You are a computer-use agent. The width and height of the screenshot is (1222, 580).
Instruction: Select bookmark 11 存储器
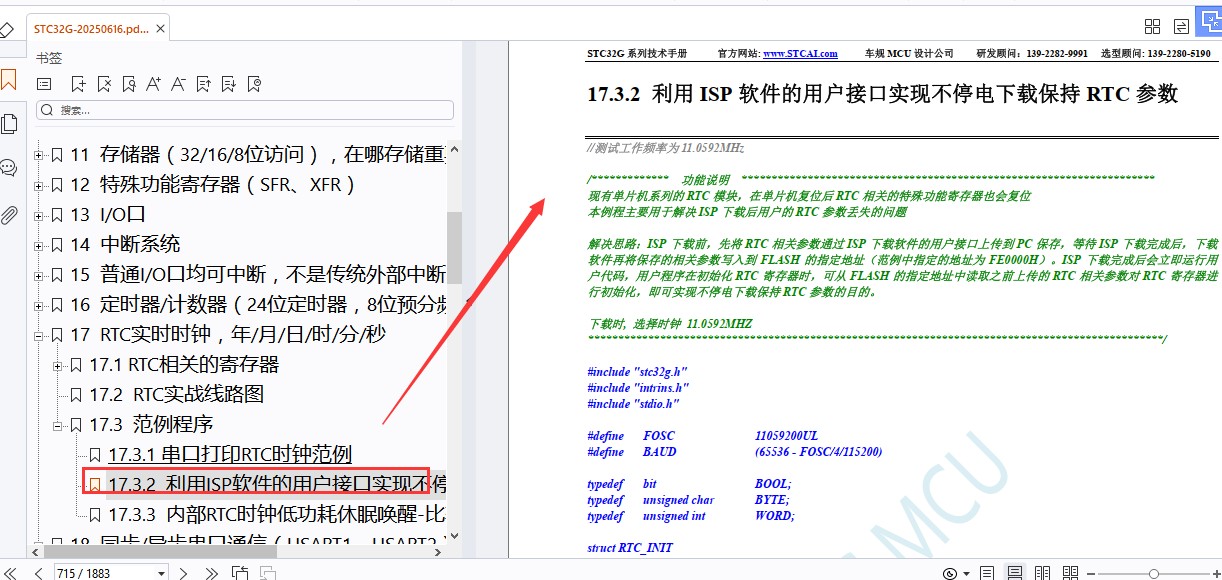258,155
